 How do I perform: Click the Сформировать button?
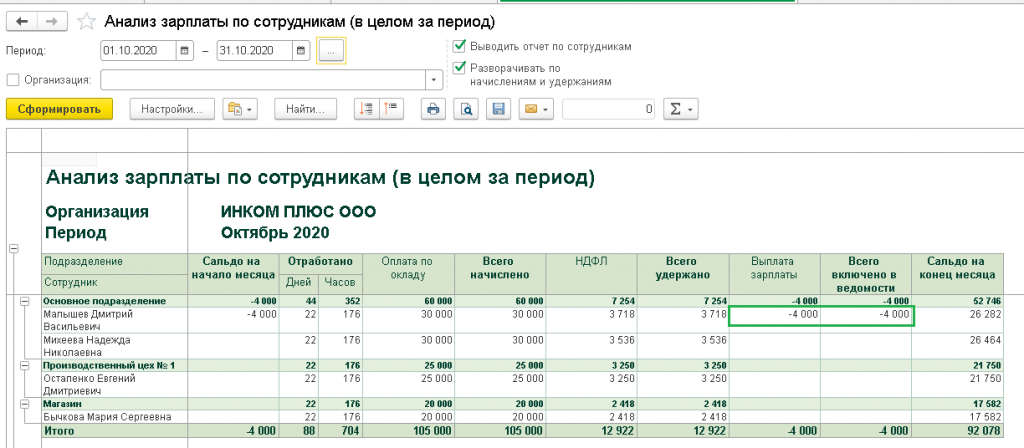[x=59, y=109]
